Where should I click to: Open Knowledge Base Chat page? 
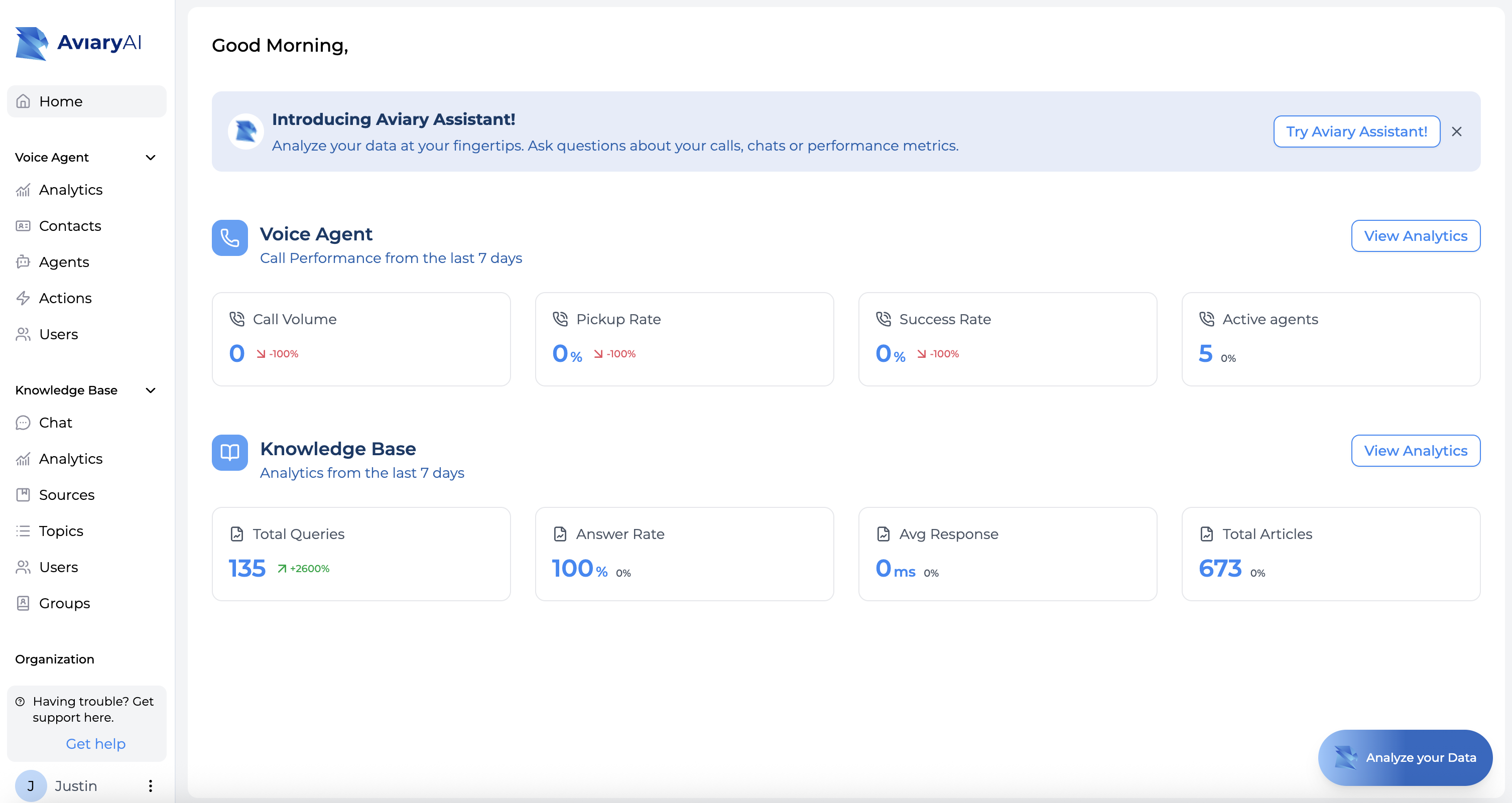click(55, 423)
